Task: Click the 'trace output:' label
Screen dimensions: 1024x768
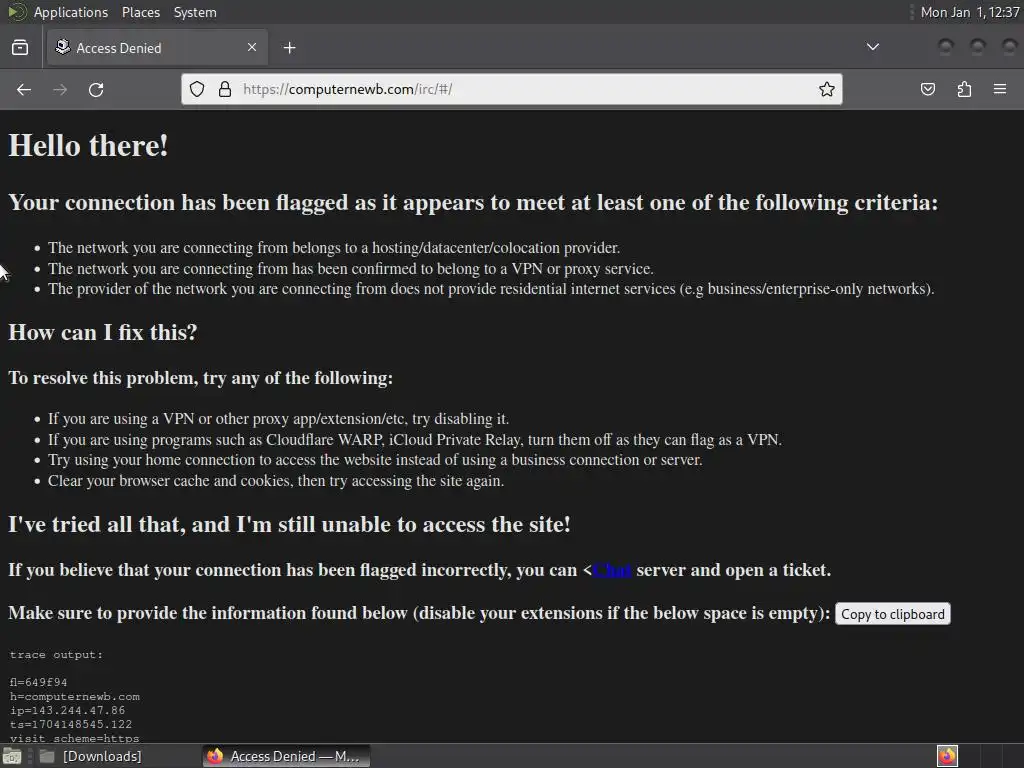Action: coord(56,655)
